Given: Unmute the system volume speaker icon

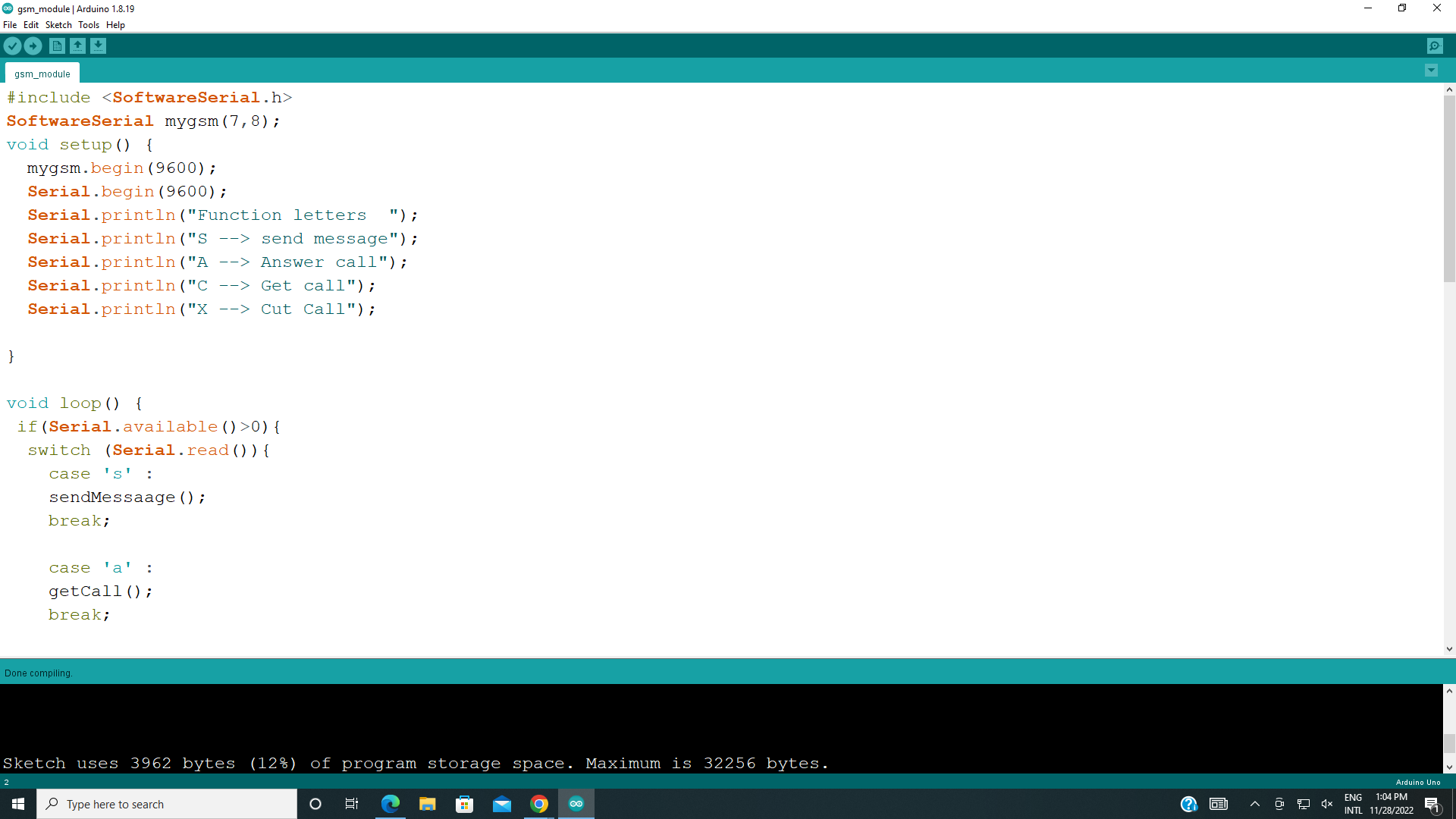Looking at the screenshot, I should [x=1328, y=804].
